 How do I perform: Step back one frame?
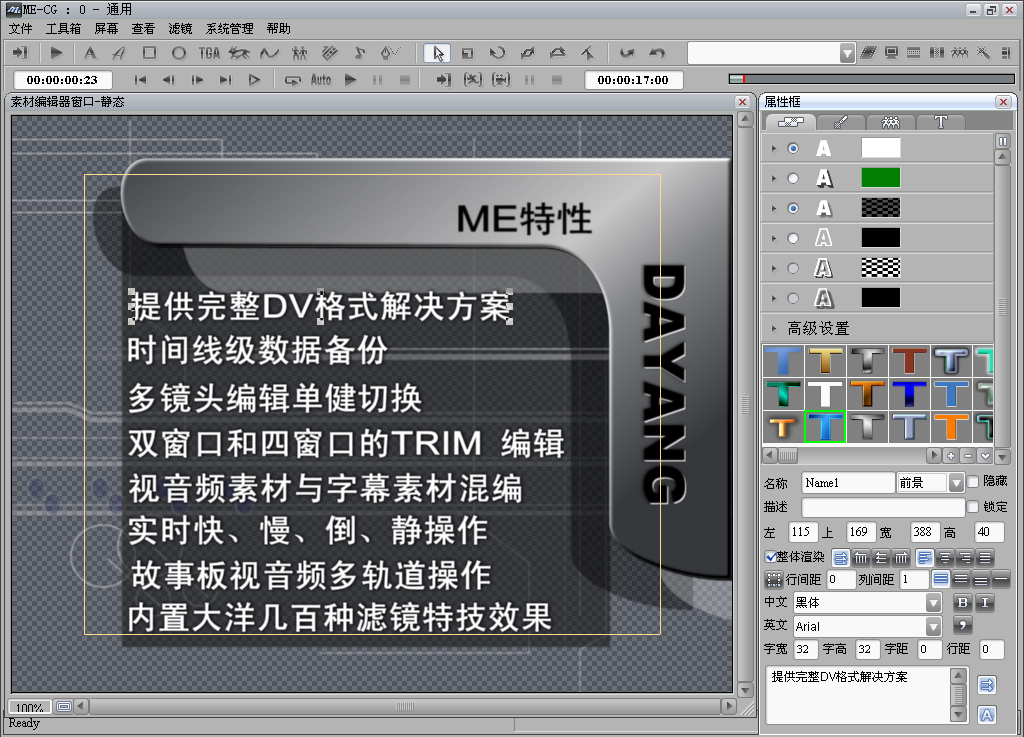click(168, 80)
